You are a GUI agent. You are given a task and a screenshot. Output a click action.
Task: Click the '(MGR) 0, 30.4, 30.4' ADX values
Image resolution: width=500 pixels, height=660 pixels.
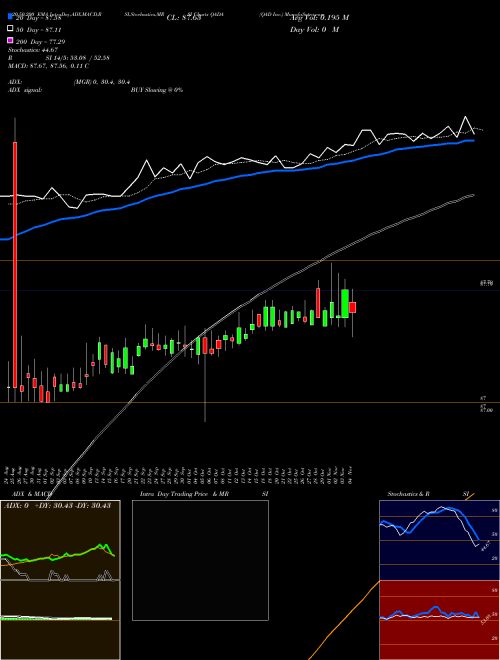tap(102, 82)
